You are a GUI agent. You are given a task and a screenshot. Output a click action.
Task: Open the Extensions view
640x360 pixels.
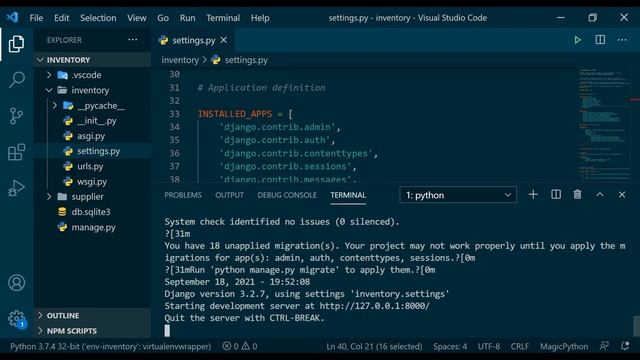point(16,152)
